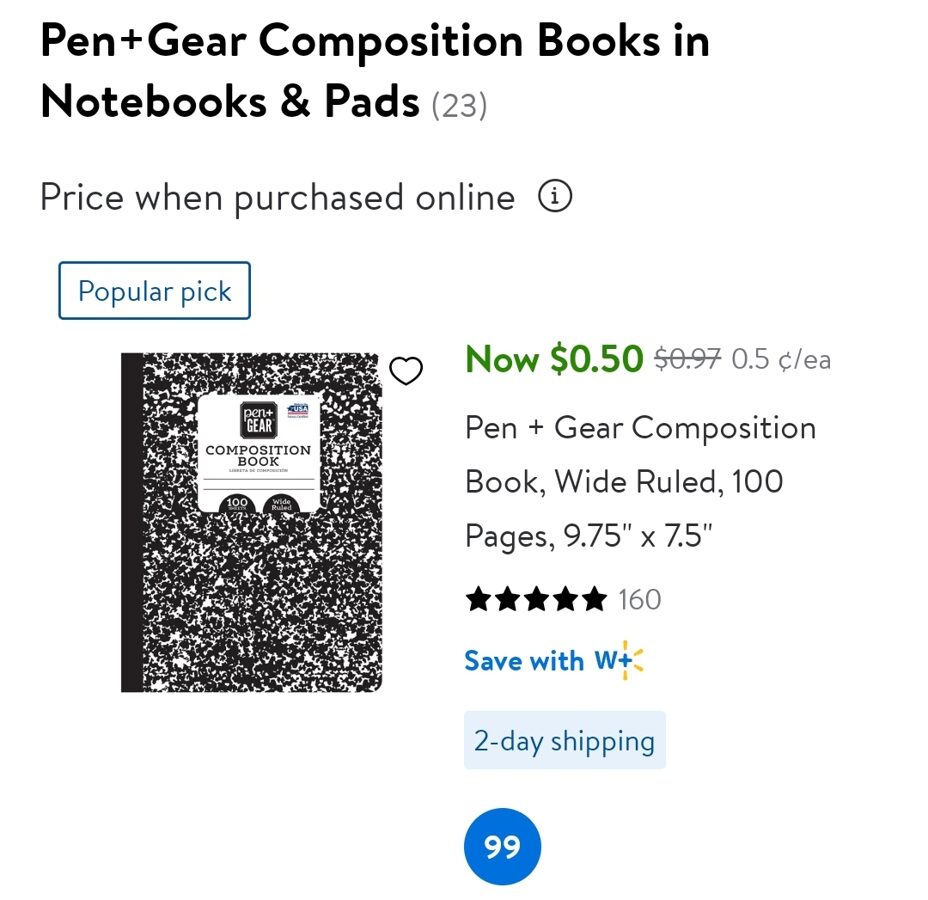Click the USA flag emblem on cover
Image resolution: width=928 pixels, height=900 pixels.
pyautogui.click(x=298, y=410)
